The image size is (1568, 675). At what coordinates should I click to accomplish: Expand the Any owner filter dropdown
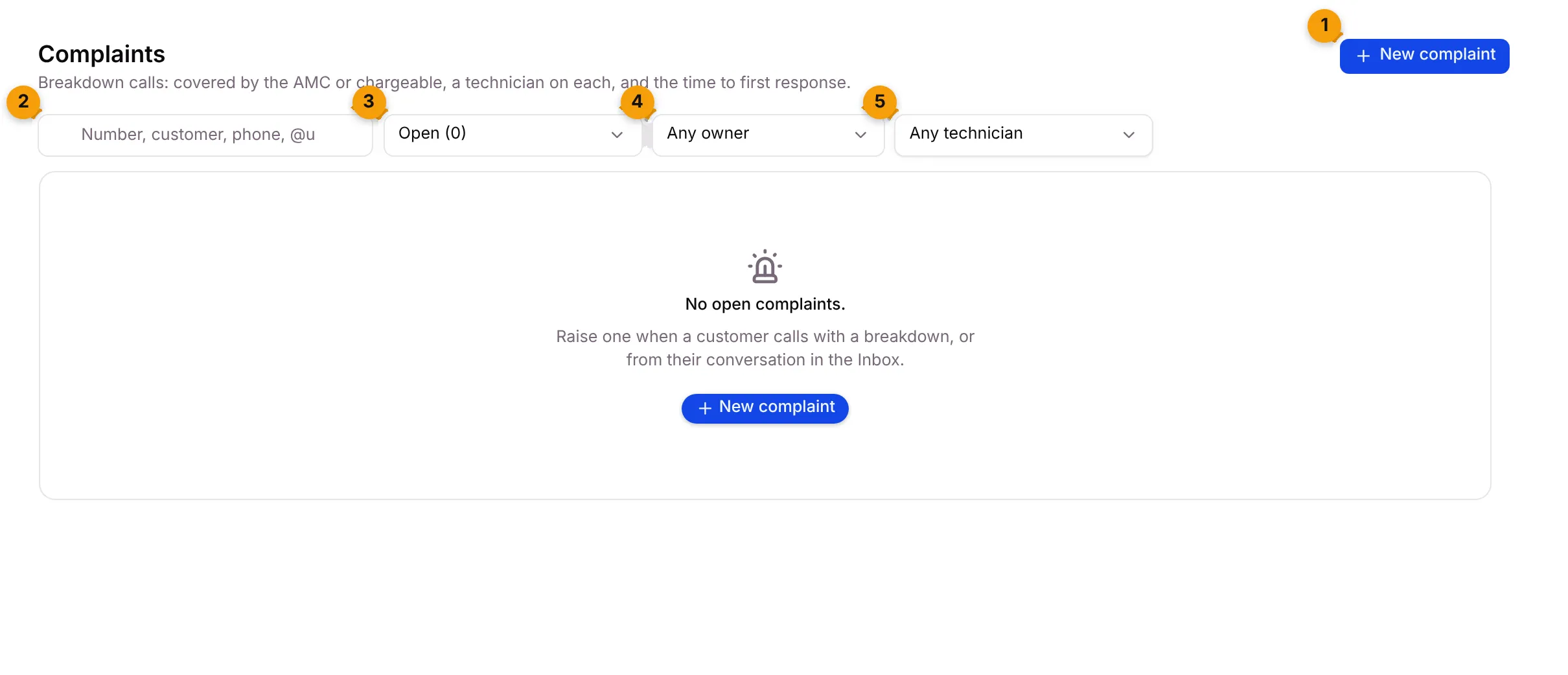(768, 135)
